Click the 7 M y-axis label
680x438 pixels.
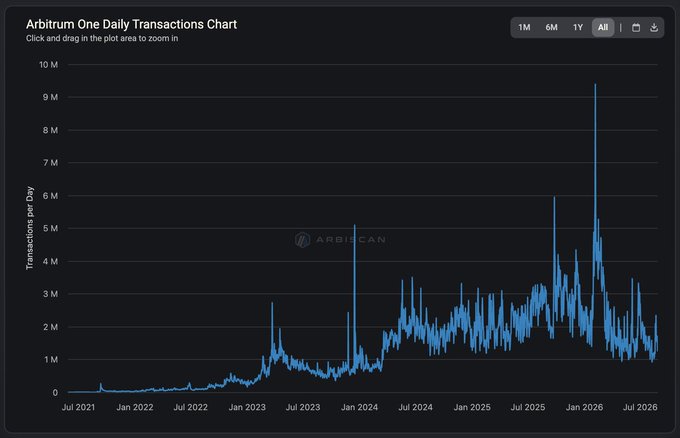coord(50,163)
